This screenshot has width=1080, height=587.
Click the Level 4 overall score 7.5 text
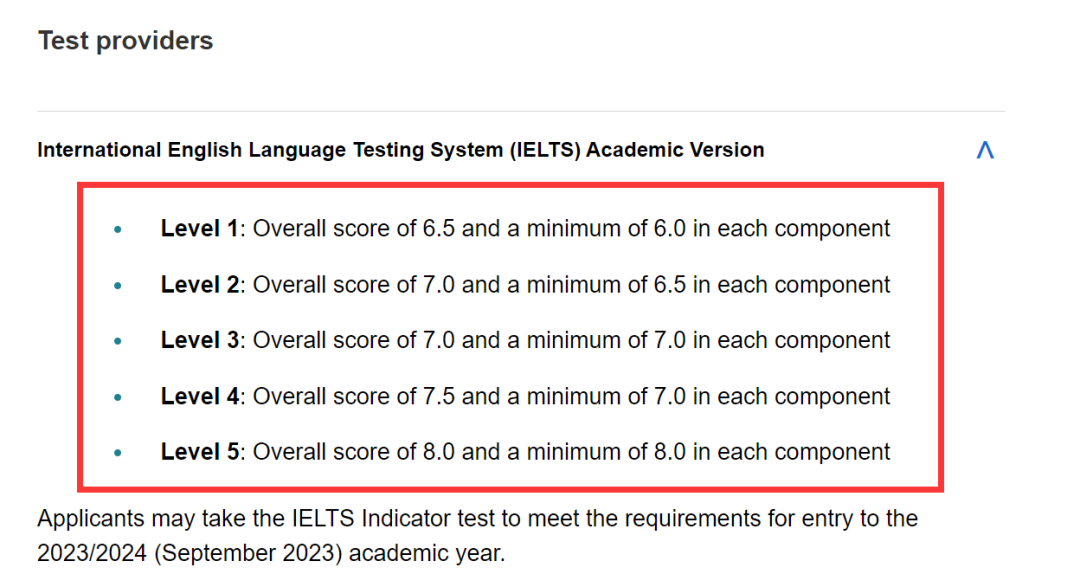point(354,397)
